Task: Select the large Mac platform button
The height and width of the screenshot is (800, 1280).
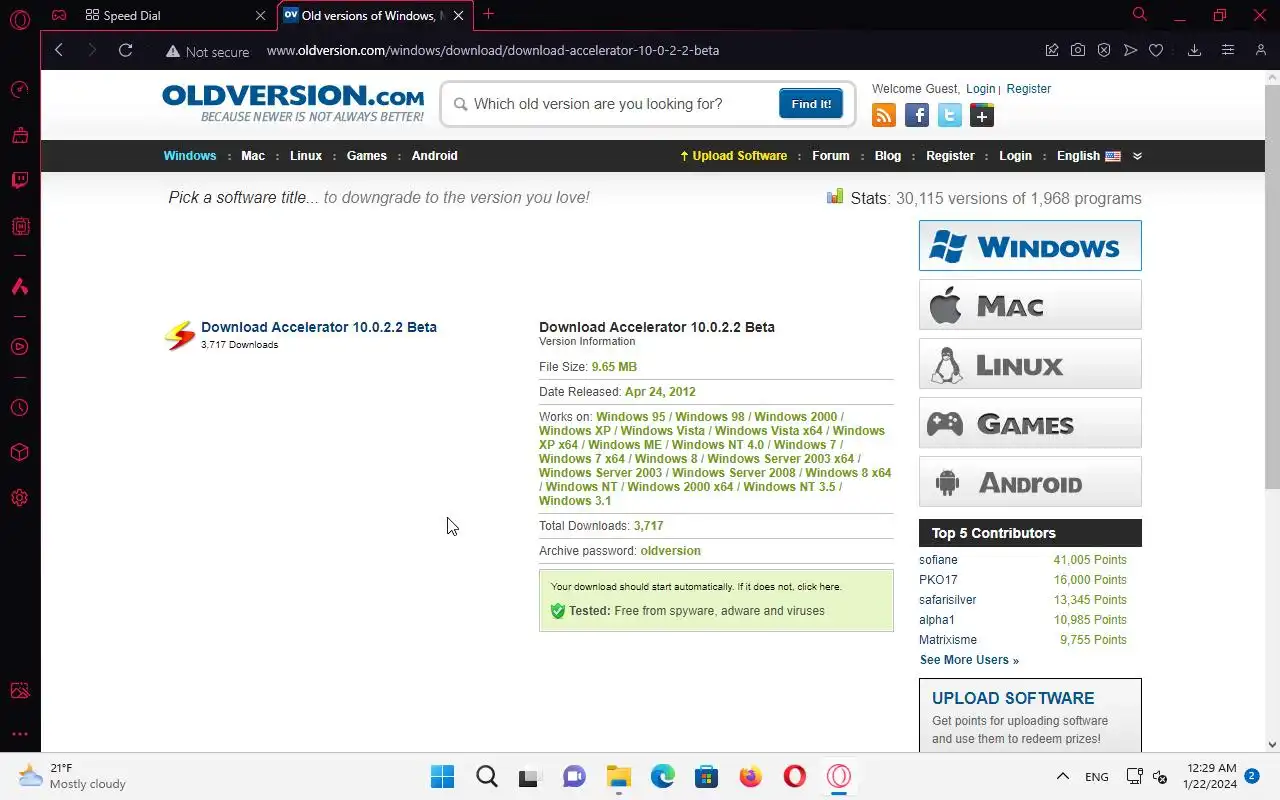Action: click(1030, 305)
